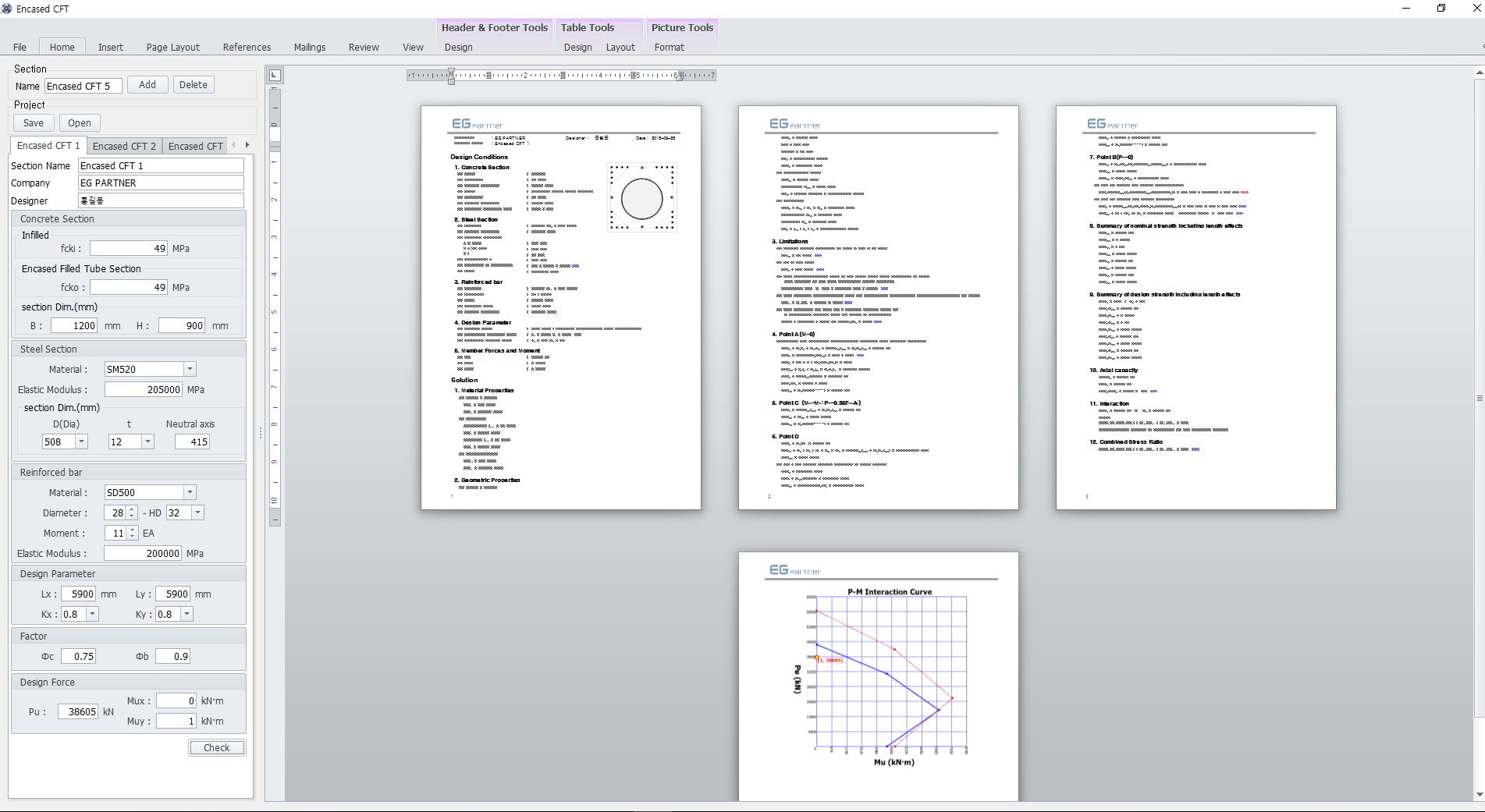This screenshot has height=812, width=1485.
Task: Click report page 1 with the section drawing
Action: pos(561,308)
